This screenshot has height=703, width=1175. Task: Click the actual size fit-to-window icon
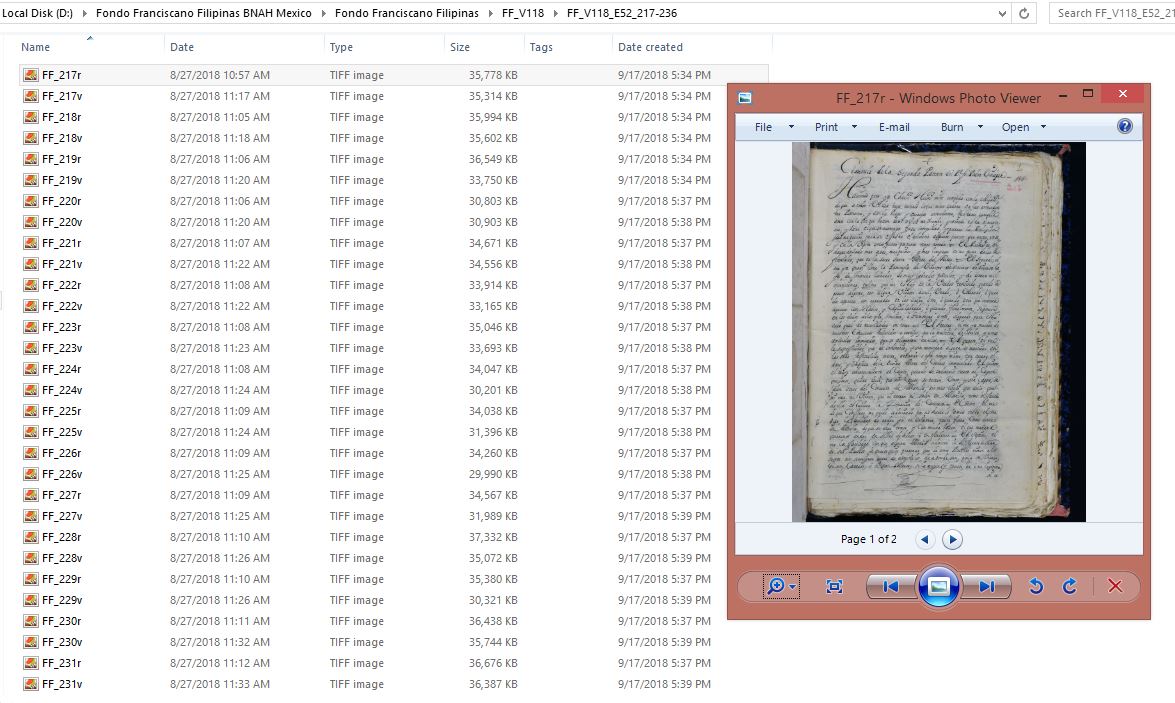click(x=834, y=587)
